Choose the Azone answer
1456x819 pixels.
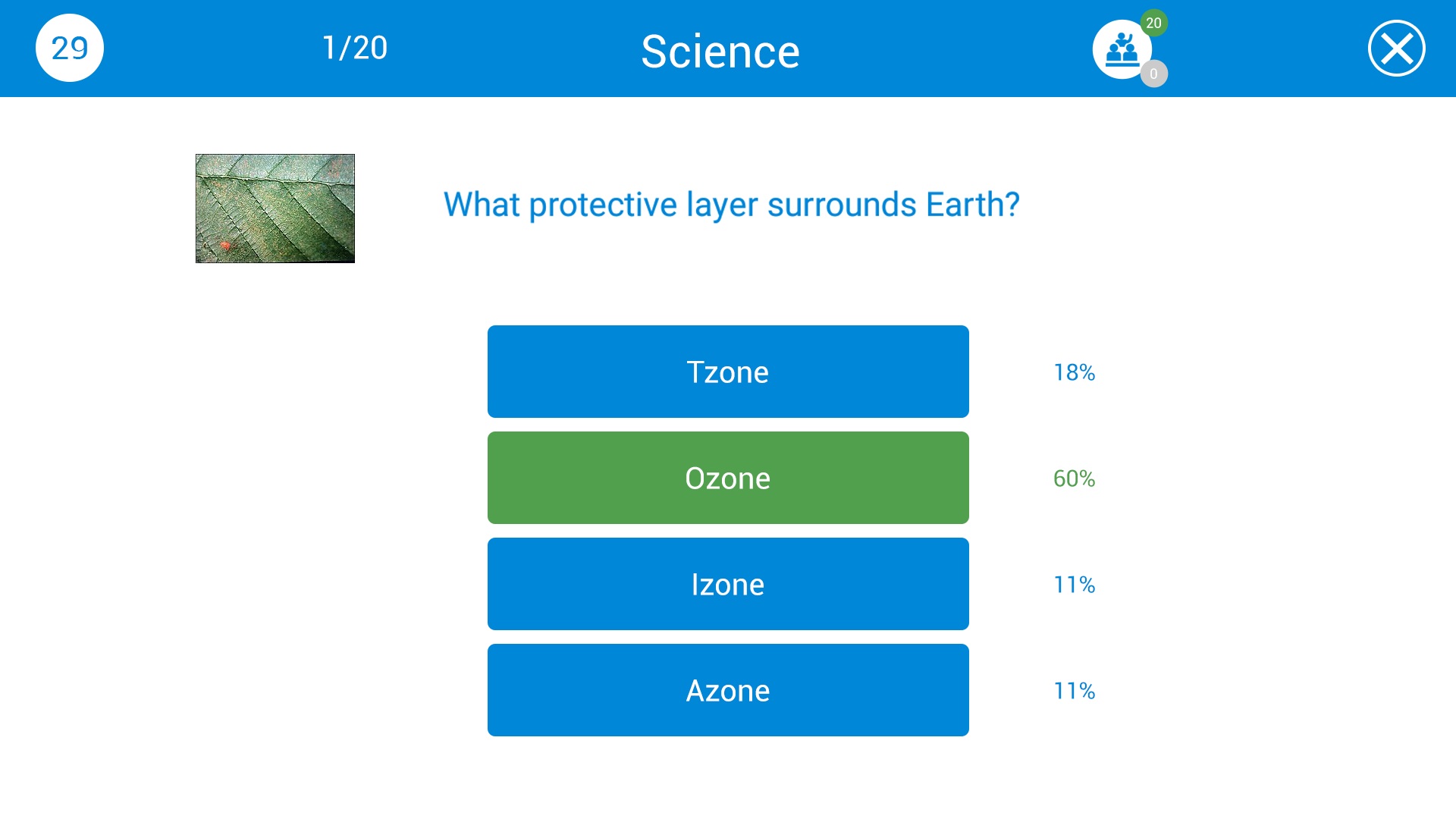728,690
